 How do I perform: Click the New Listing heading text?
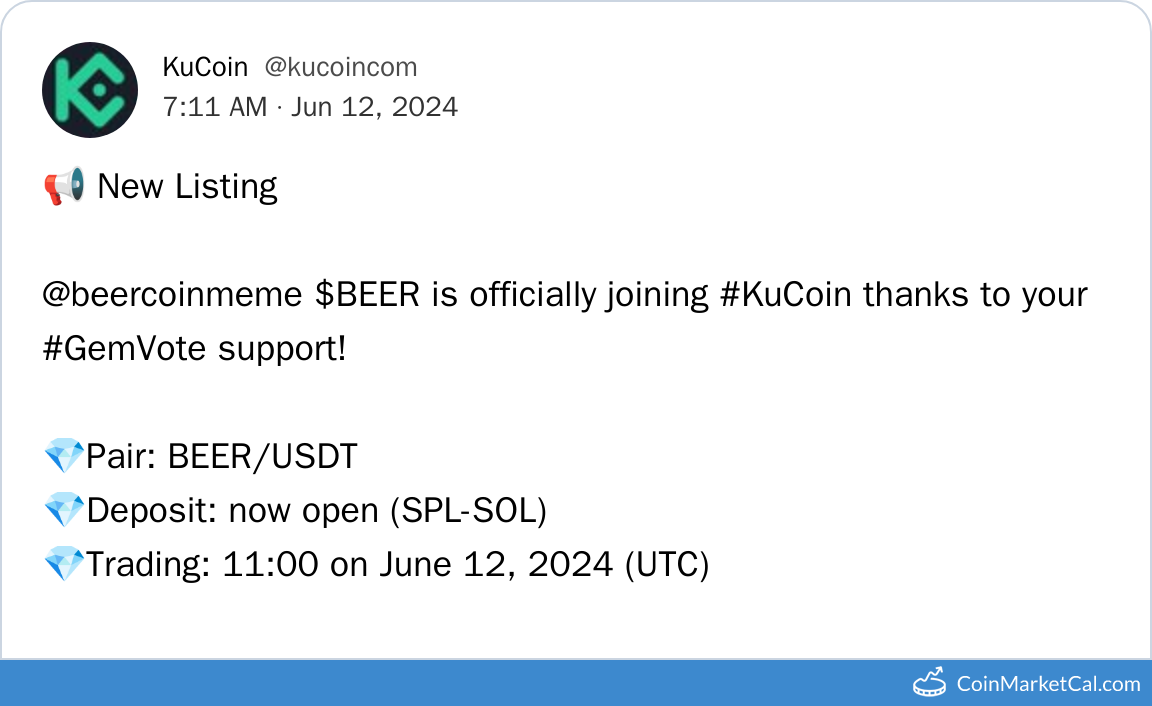187,187
